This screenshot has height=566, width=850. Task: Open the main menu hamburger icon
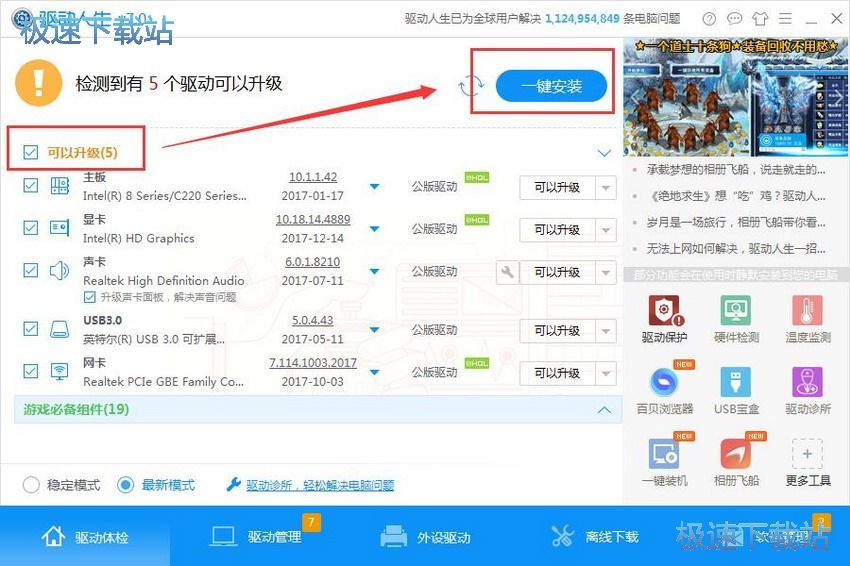[785, 19]
